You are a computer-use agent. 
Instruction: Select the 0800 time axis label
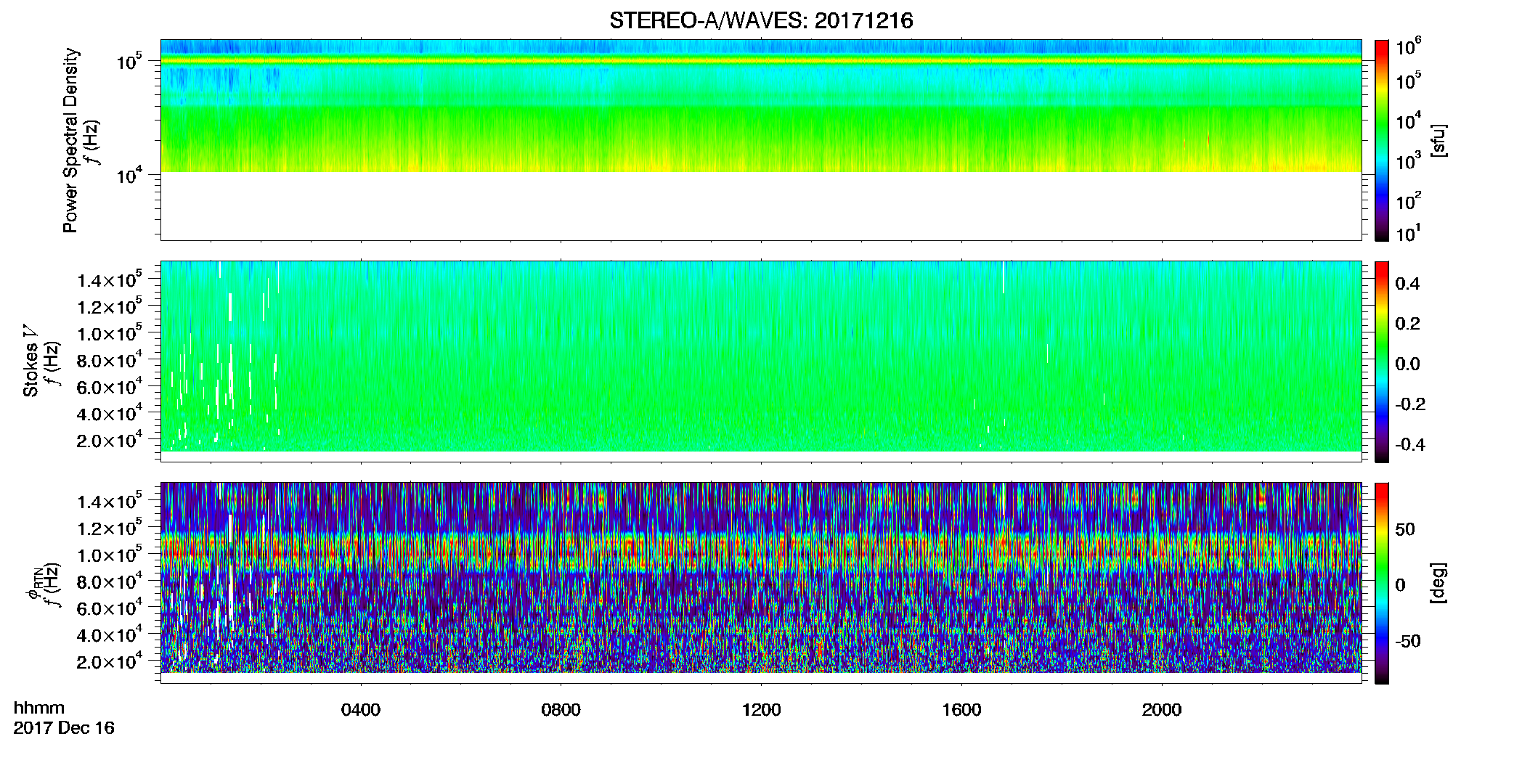pos(561,710)
